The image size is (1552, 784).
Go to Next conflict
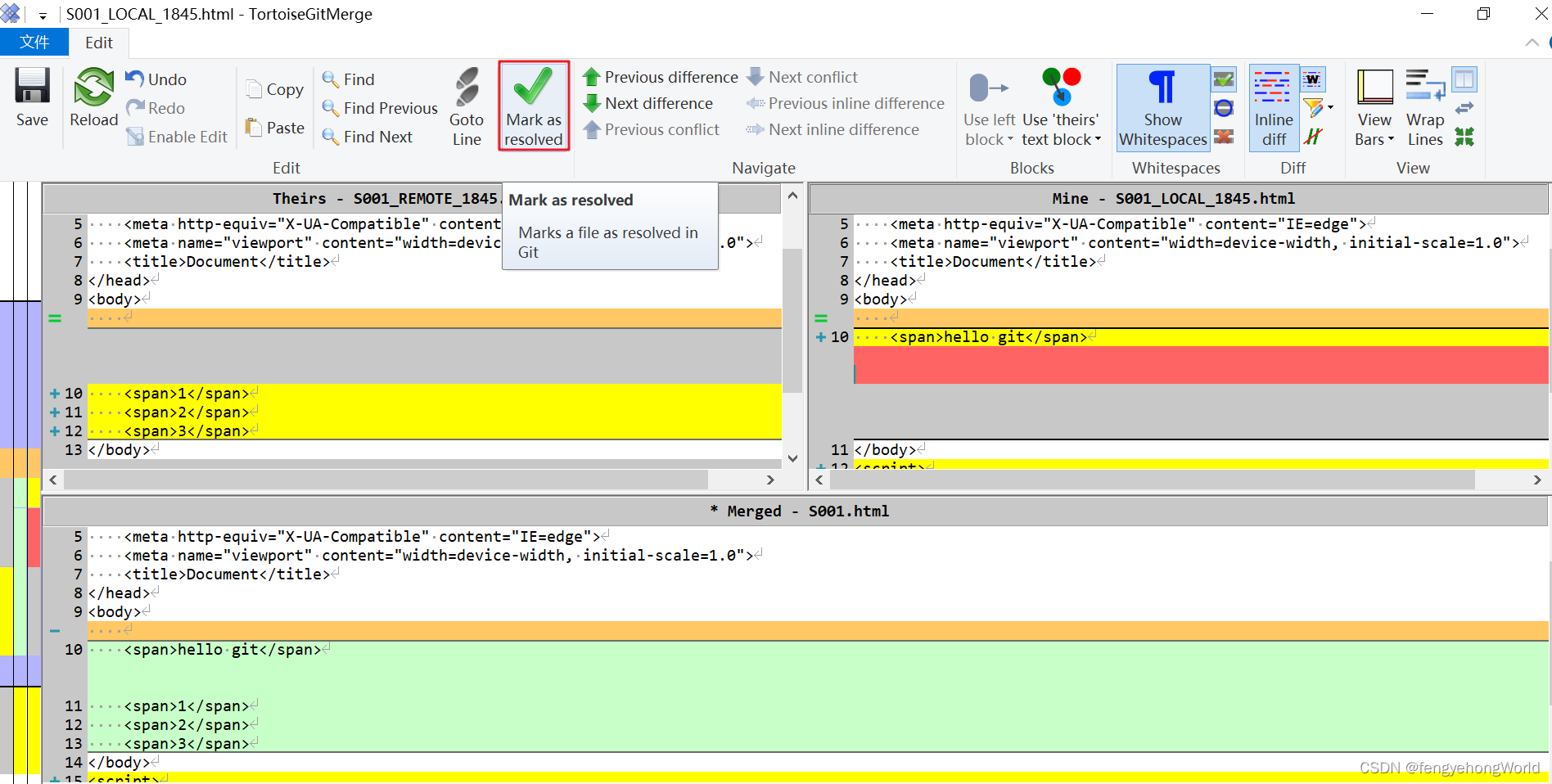coord(802,77)
